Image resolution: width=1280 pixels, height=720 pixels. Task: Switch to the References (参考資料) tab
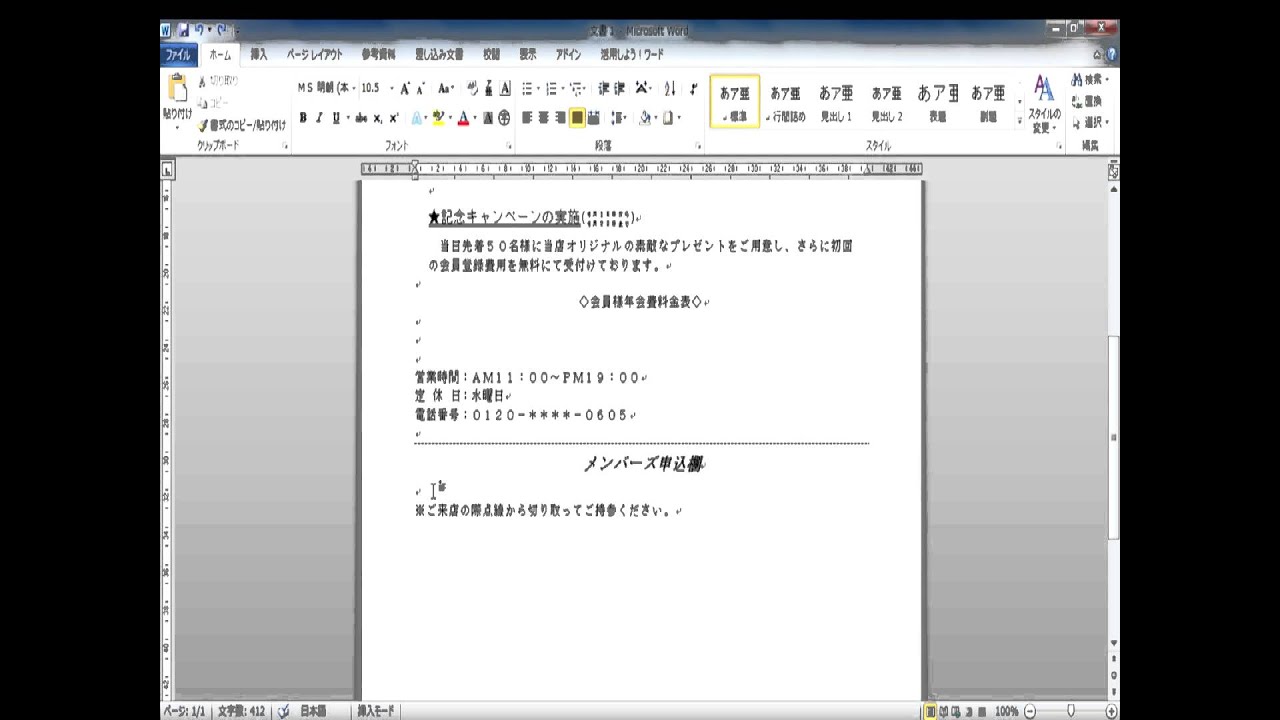pos(378,55)
